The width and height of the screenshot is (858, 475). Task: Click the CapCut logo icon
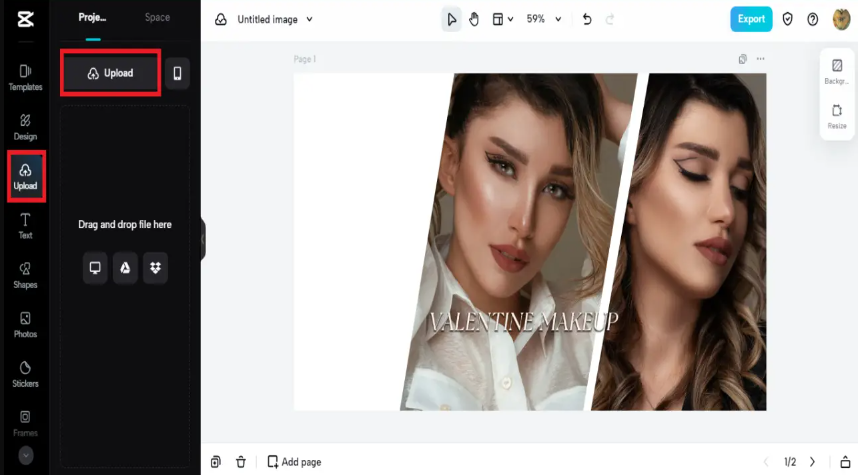point(25,19)
